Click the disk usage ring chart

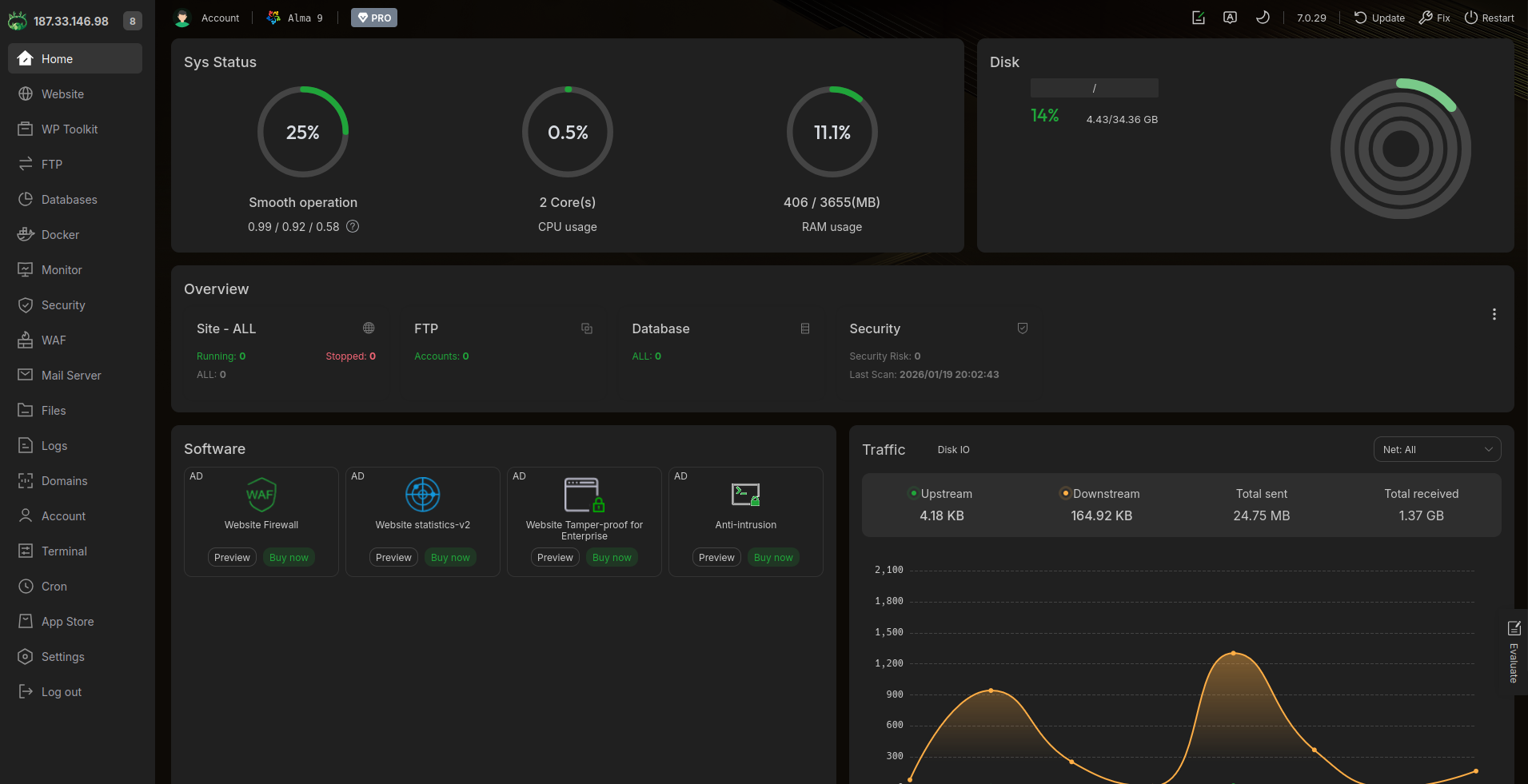click(1400, 149)
